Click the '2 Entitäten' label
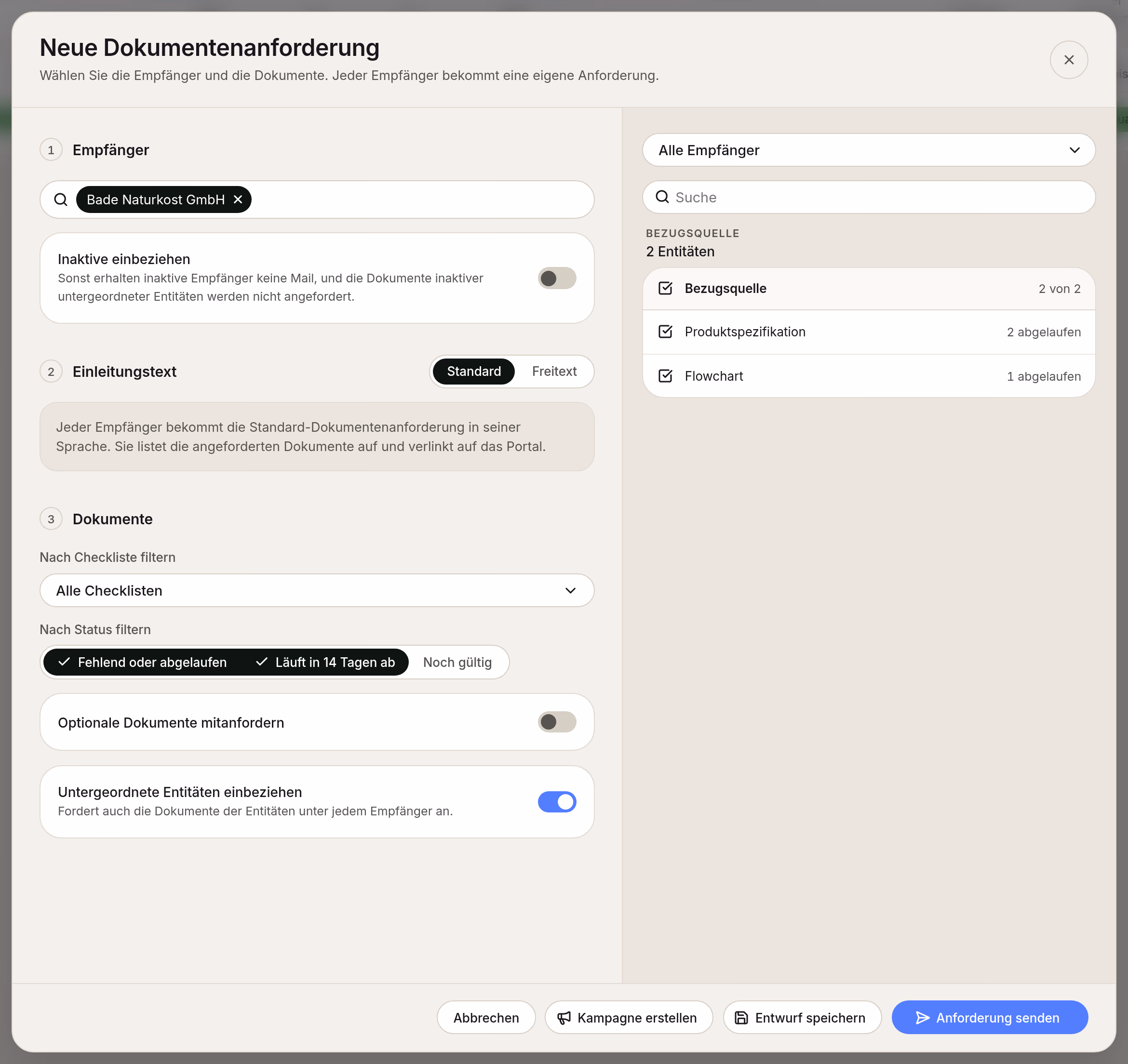Viewport: 1128px width, 1064px height. [x=680, y=251]
